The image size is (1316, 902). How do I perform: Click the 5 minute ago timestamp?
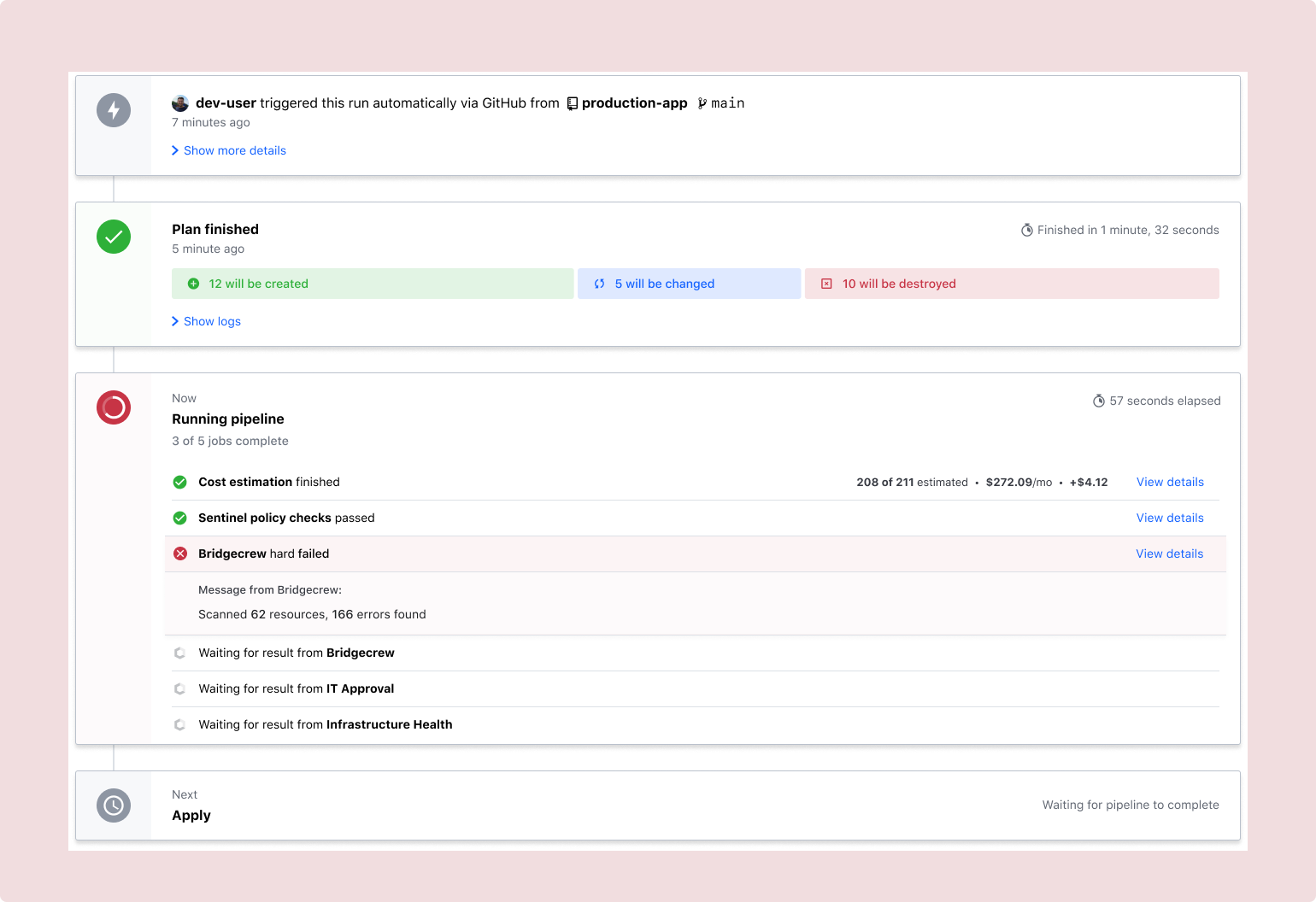(208, 249)
